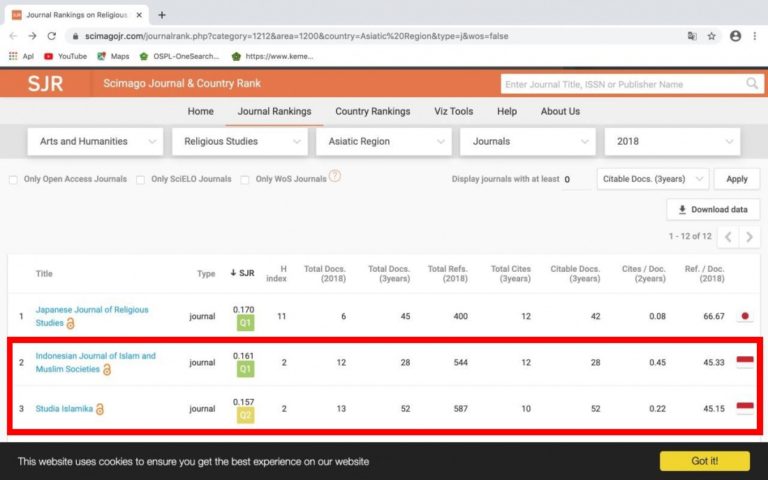
Task: Open the Maps bookmark
Action: [x=113, y=56]
